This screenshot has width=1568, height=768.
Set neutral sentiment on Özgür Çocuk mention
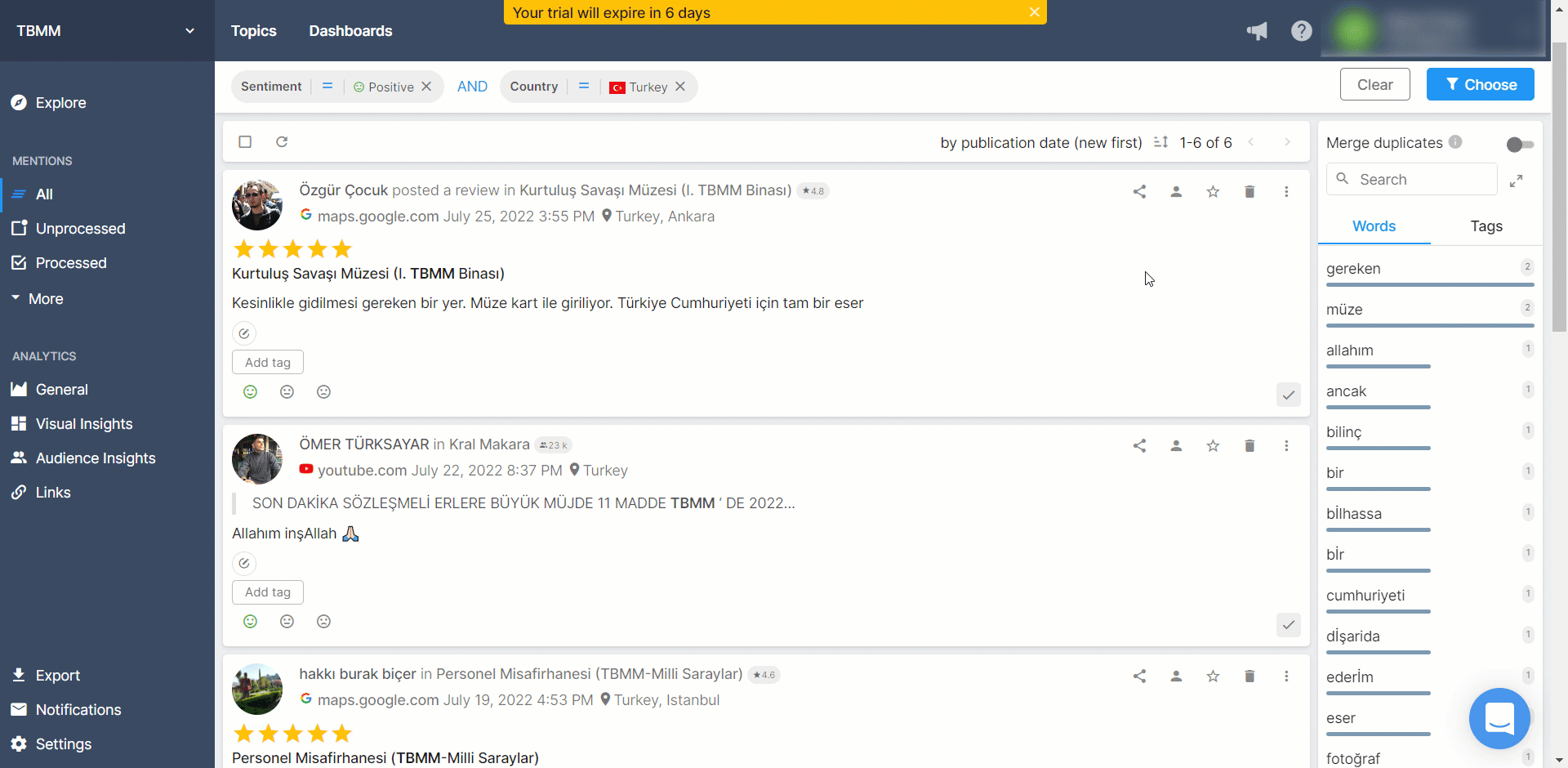287,391
